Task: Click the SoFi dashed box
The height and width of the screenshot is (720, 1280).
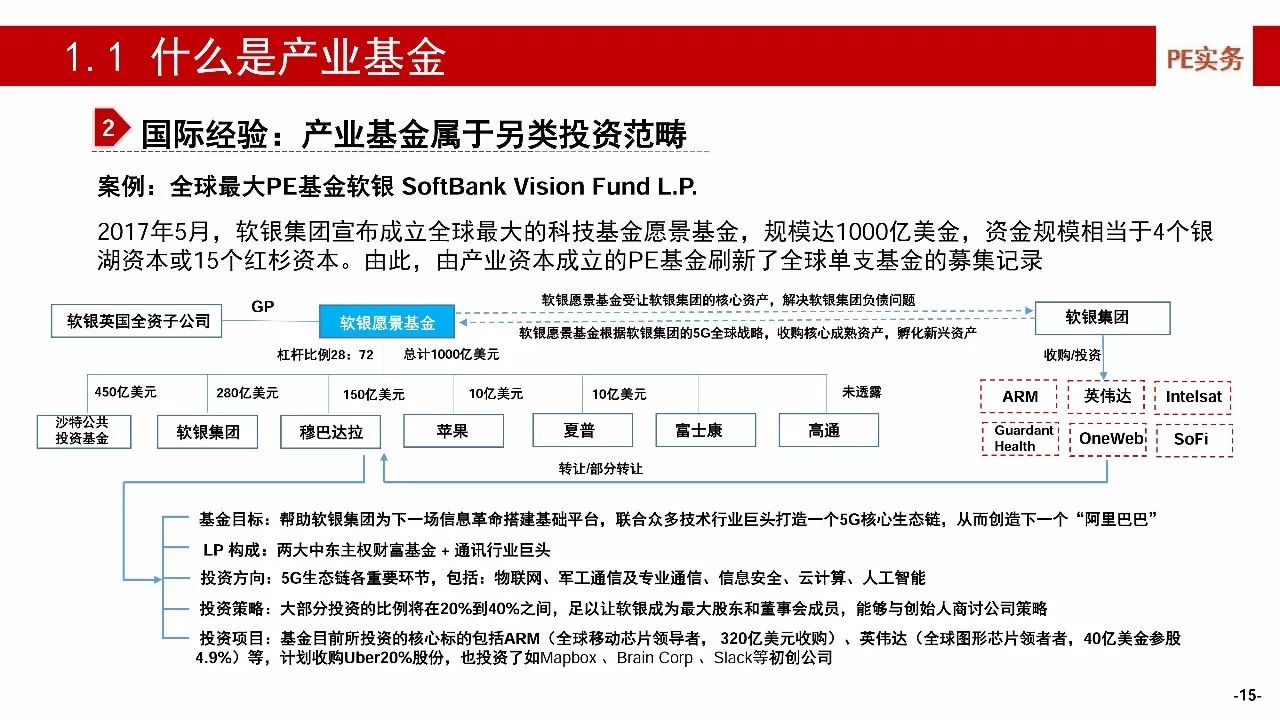Action: (x=1194, y=440)
